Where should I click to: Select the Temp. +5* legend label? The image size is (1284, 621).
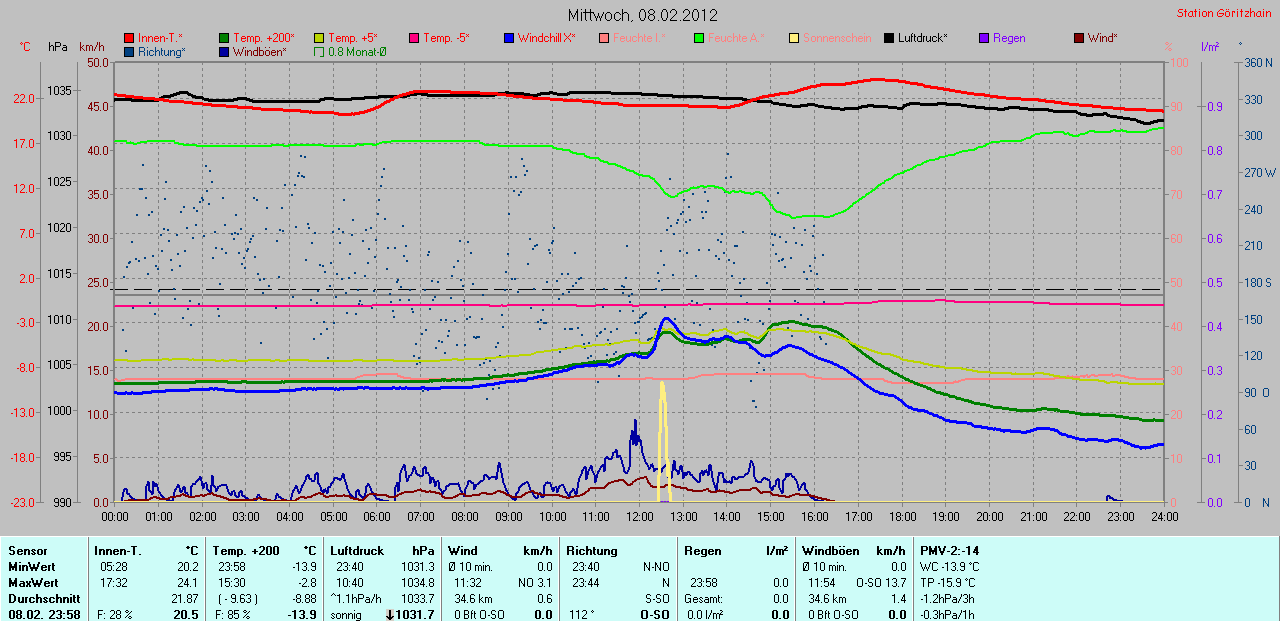(x=353, y=38)
